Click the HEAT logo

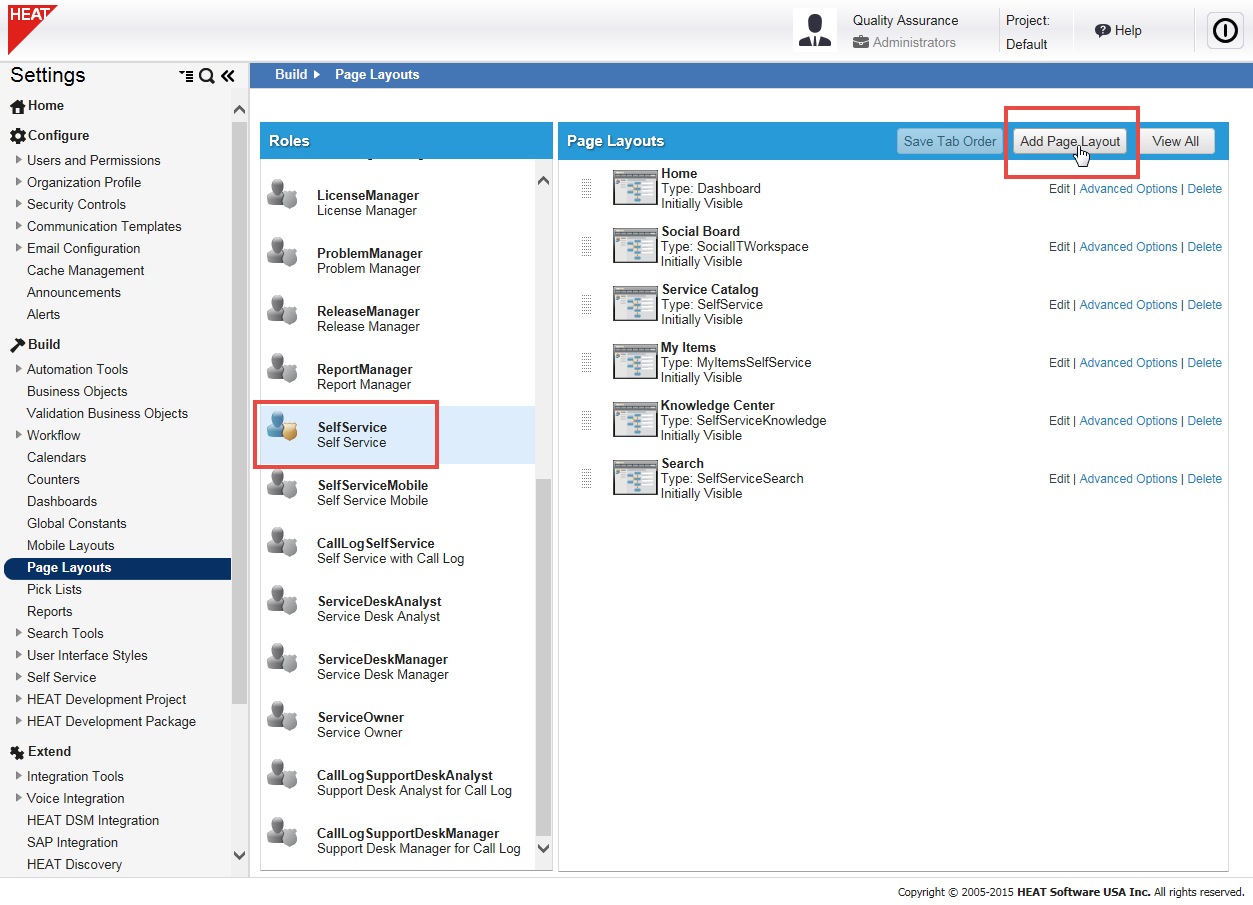point(31,27)
